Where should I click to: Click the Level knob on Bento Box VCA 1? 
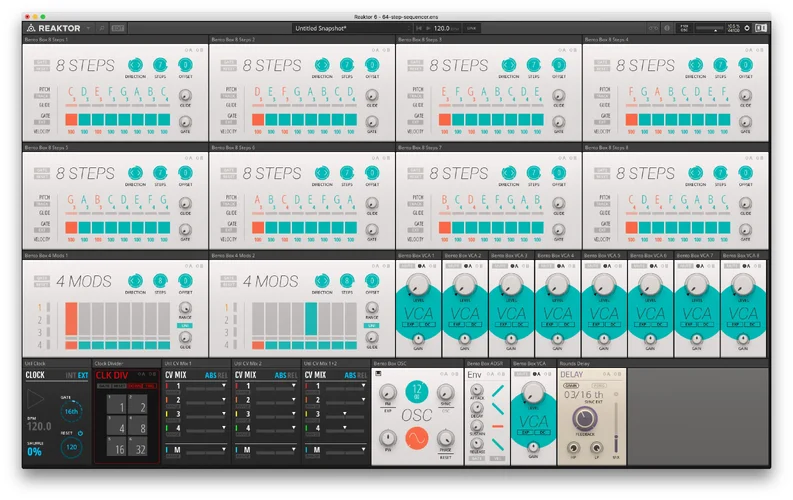tap(418, 286)
